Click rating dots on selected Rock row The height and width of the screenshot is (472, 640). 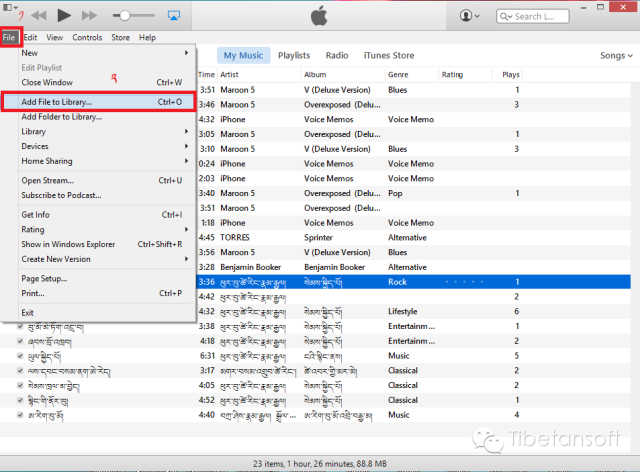click(464, 282)
